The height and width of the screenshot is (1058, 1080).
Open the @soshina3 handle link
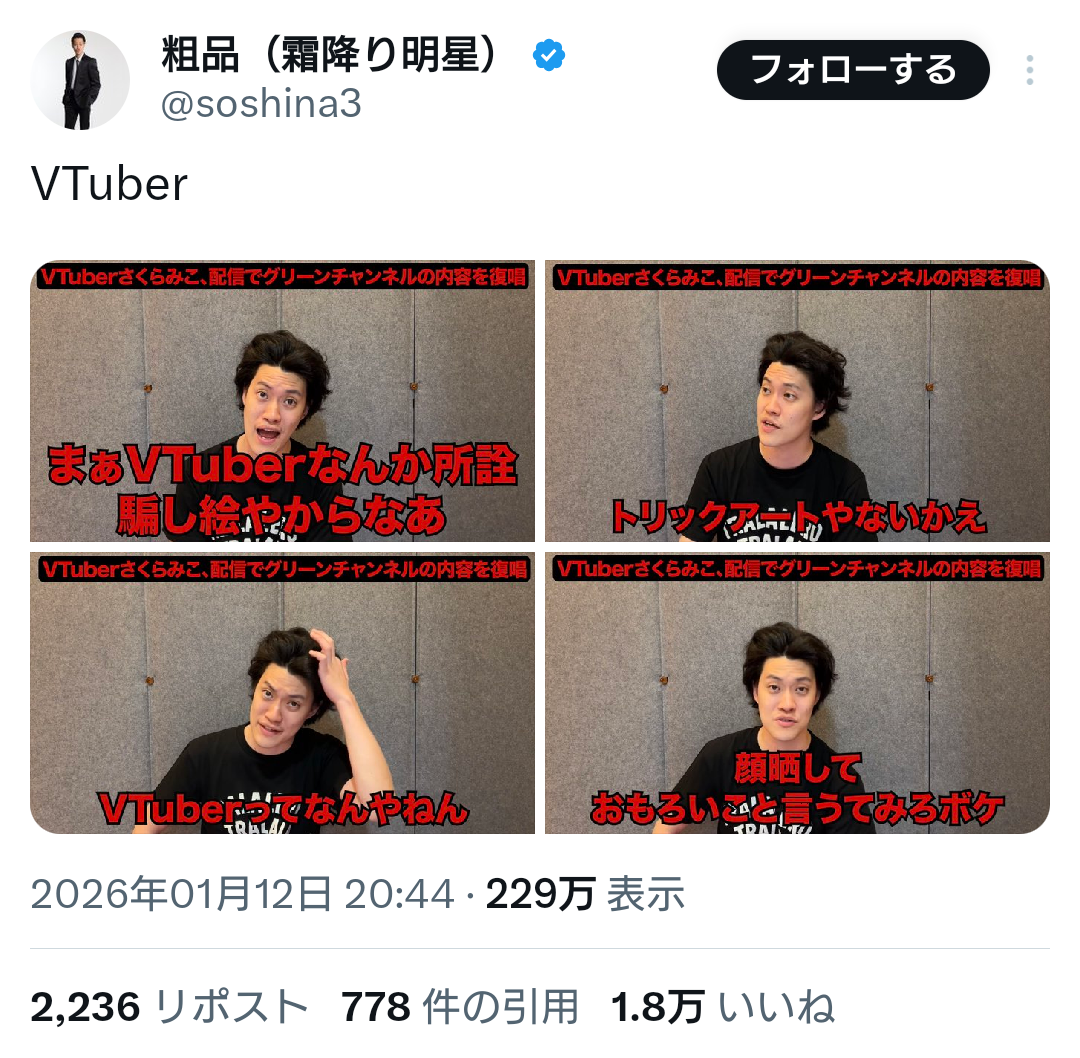261,104
